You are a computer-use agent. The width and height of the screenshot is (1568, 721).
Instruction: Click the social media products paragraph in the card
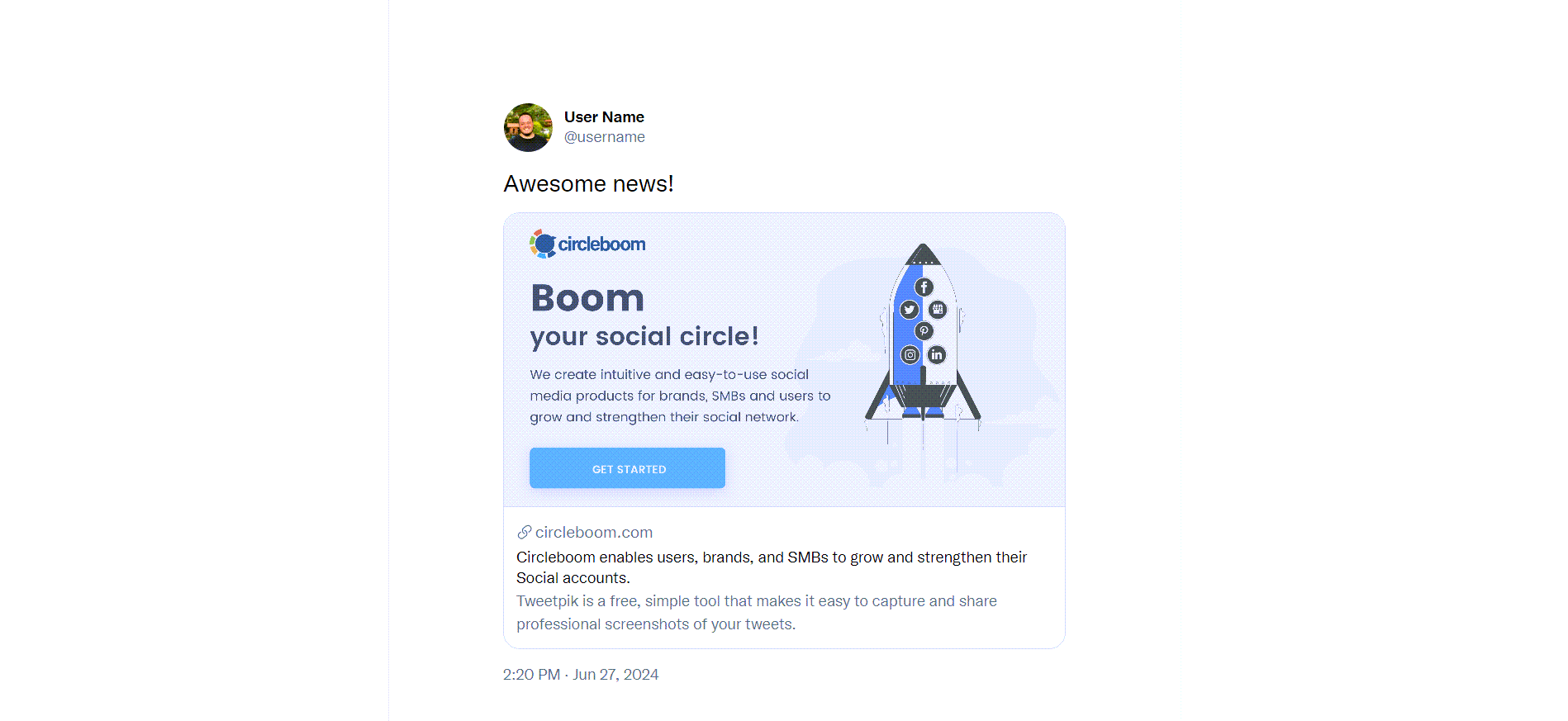click(679, 396)
